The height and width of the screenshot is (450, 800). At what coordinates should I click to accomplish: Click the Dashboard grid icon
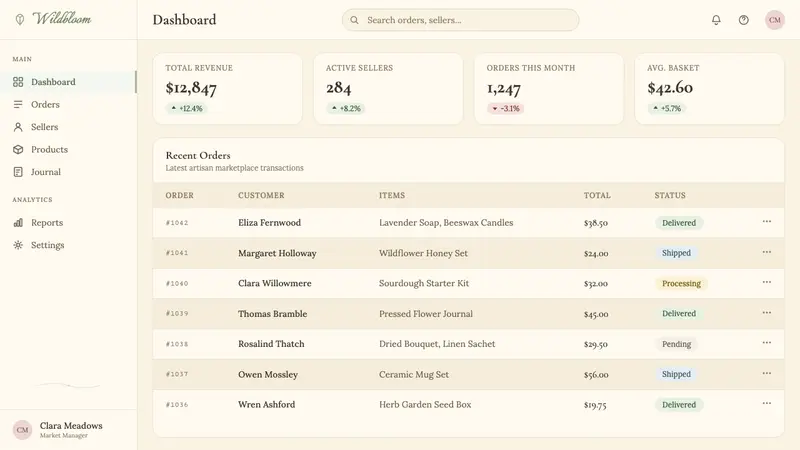tap(18, 82)
